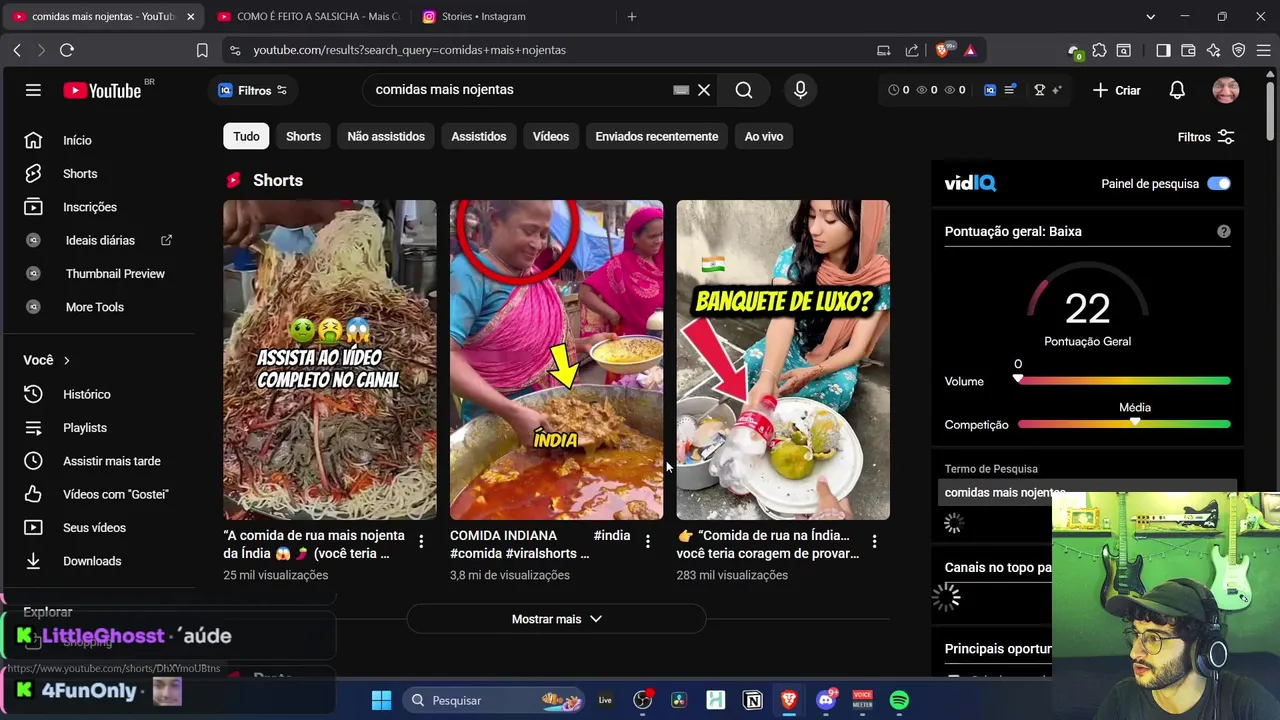Open Brave VPN shield icon

click(x=1238, y=50)
